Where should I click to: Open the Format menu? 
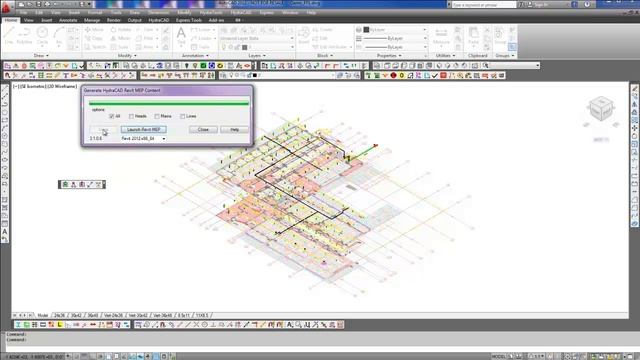coord(95,13)
